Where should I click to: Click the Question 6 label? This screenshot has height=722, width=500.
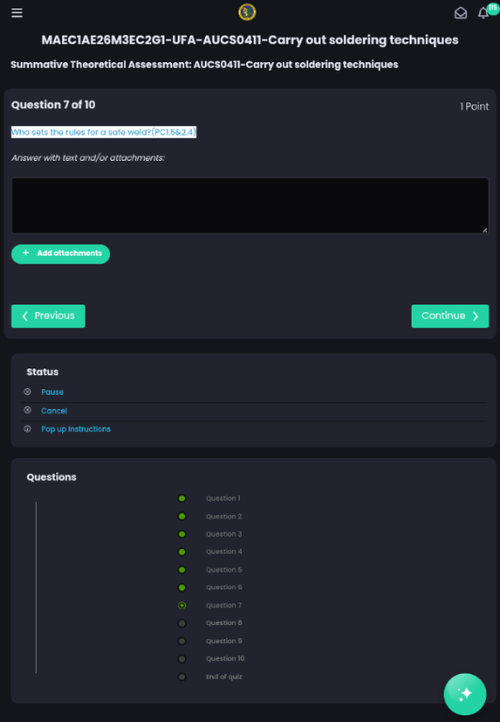pyautogui.click(x=224, y=587)
